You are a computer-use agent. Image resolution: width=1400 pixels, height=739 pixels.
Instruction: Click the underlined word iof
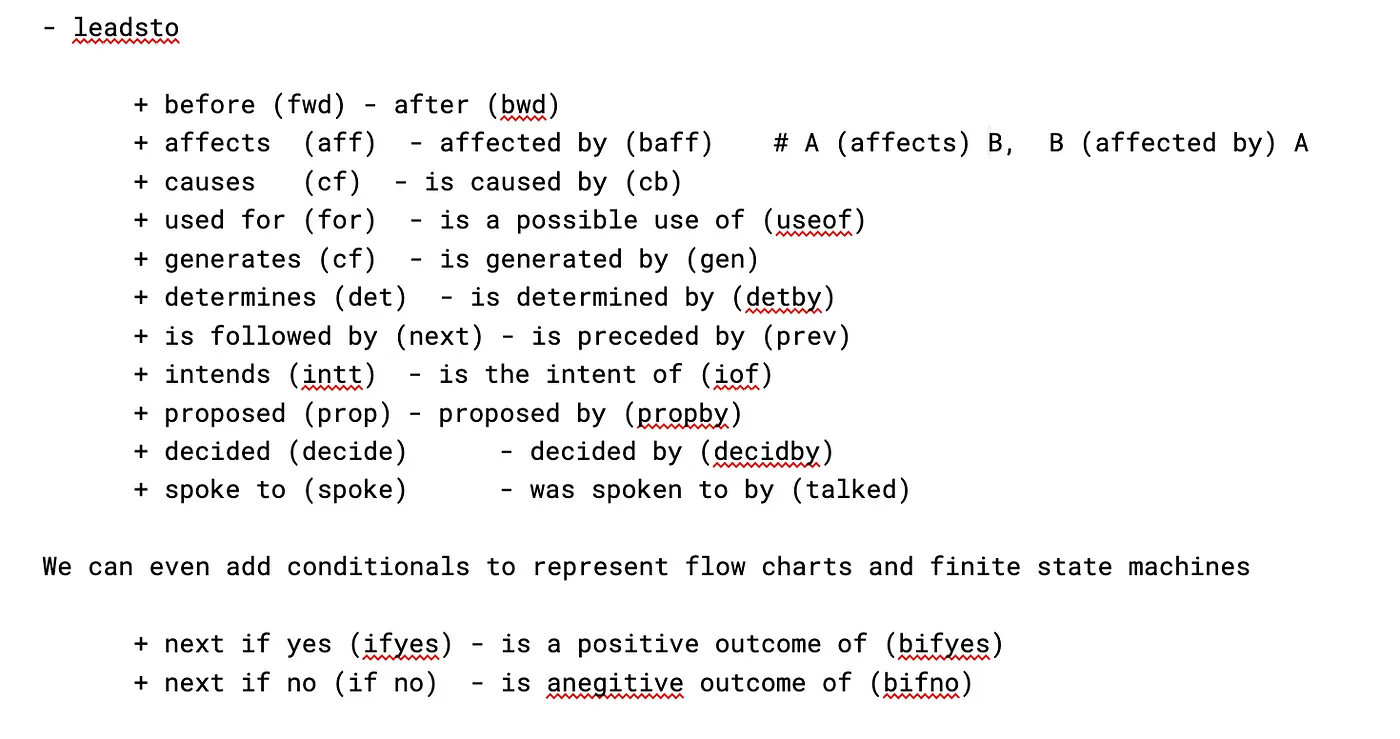pos(737,375)
